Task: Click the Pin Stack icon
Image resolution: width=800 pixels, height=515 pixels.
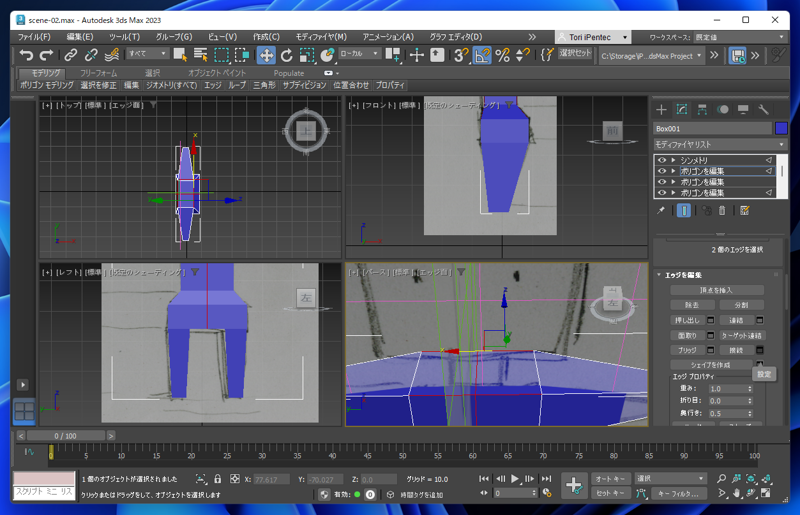Action: (x=661, y=210)
